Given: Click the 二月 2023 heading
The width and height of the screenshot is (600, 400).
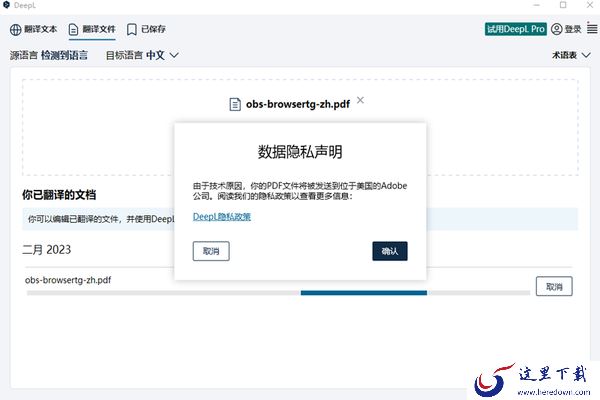Looking at the screenshot, I should (x=46, y=250).
